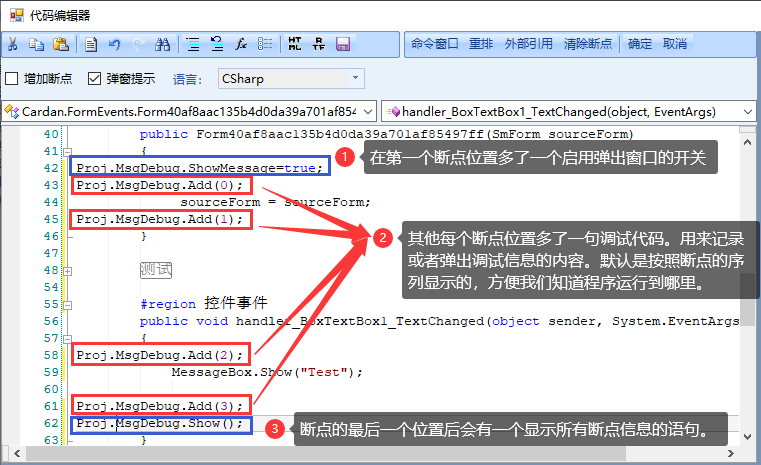Click the horizontal scrollbar left arrow

17,453
